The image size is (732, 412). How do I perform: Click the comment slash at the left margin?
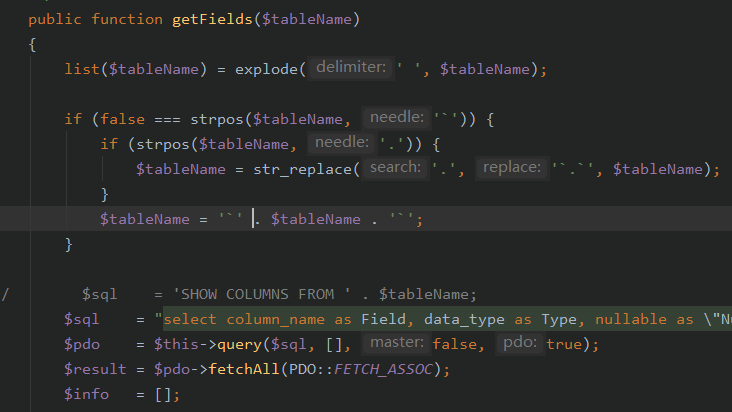pos(6,294)
